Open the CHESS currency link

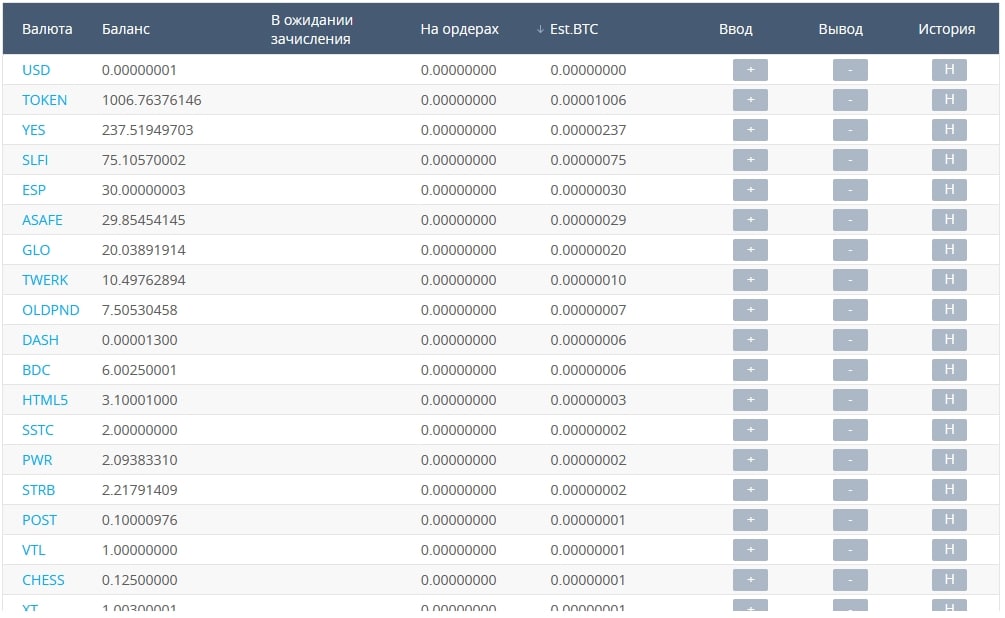43,580
